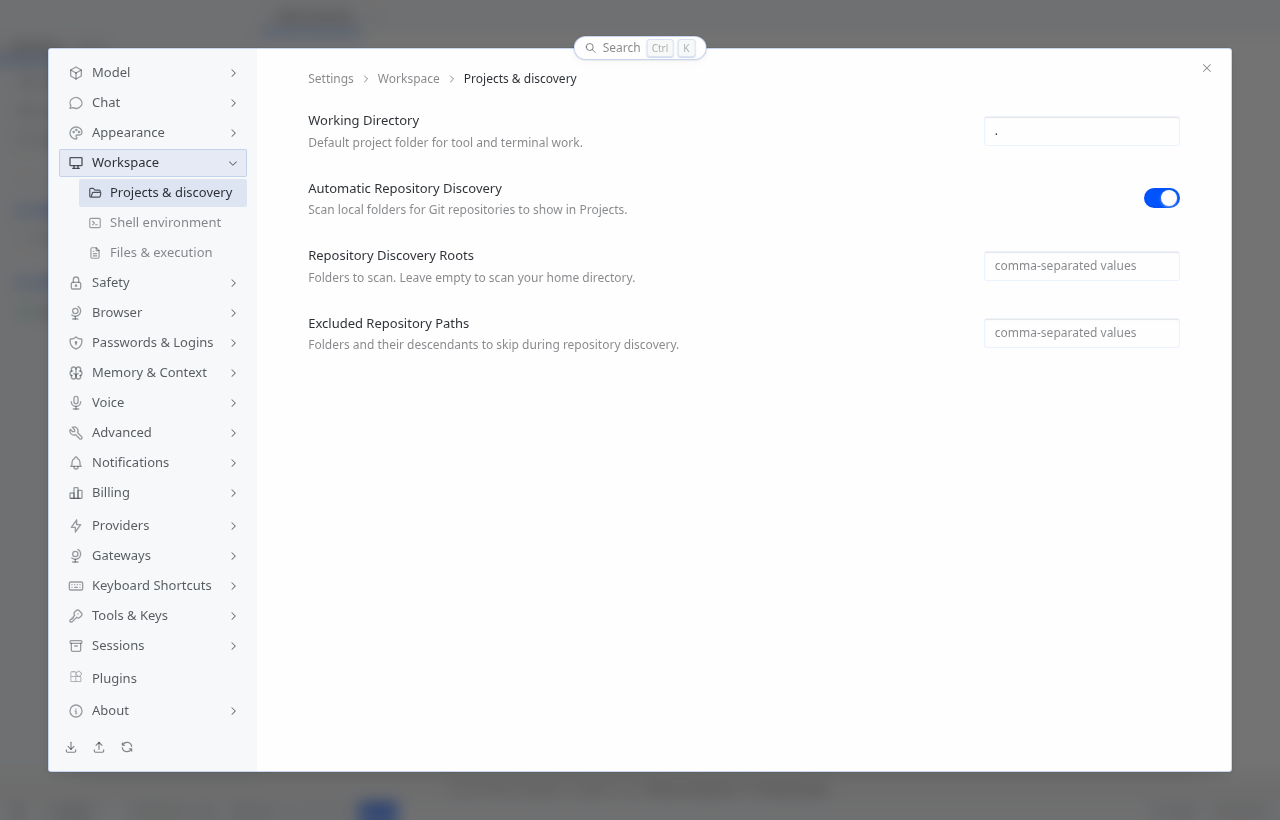Click the magnifier icon in Search
Viewport: 1280px width, 820px height.
click(590, 48)
